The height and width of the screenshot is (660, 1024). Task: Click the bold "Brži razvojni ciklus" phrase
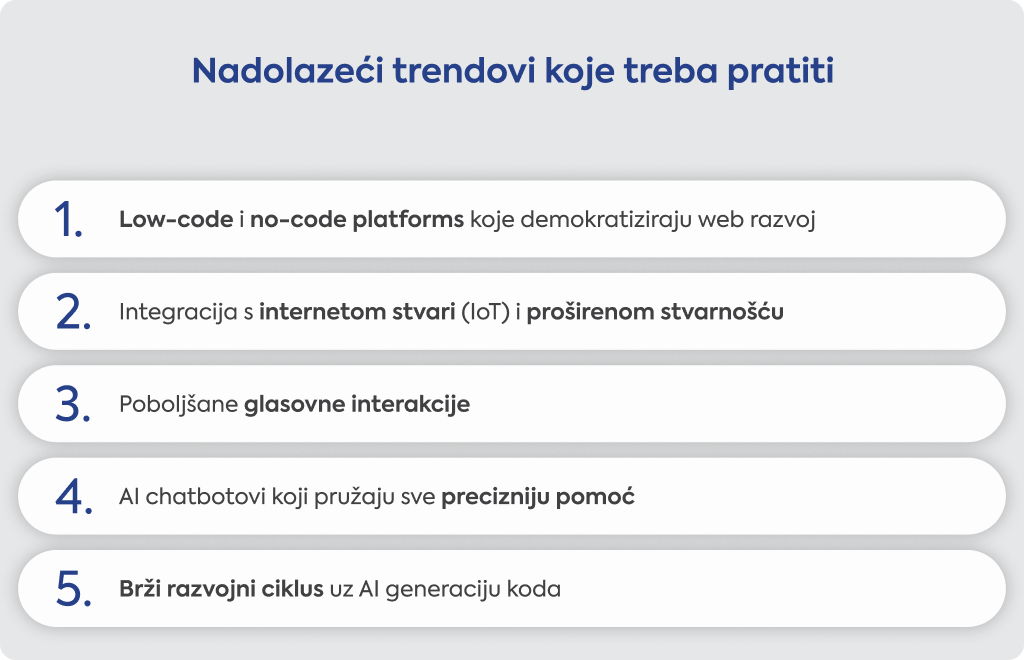[x=221, y=589]
